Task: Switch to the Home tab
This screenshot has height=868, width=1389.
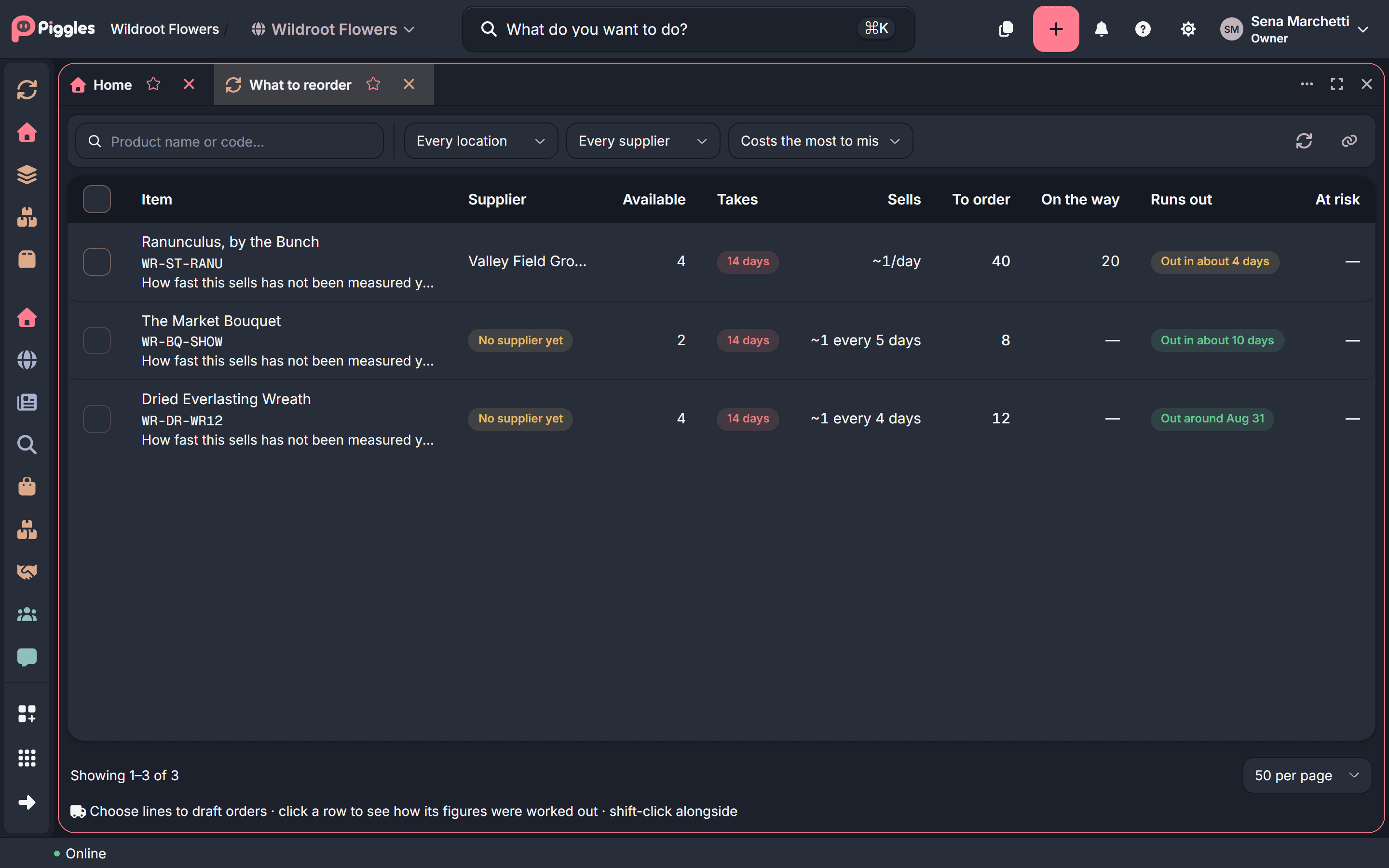Action: click(112, 85)
